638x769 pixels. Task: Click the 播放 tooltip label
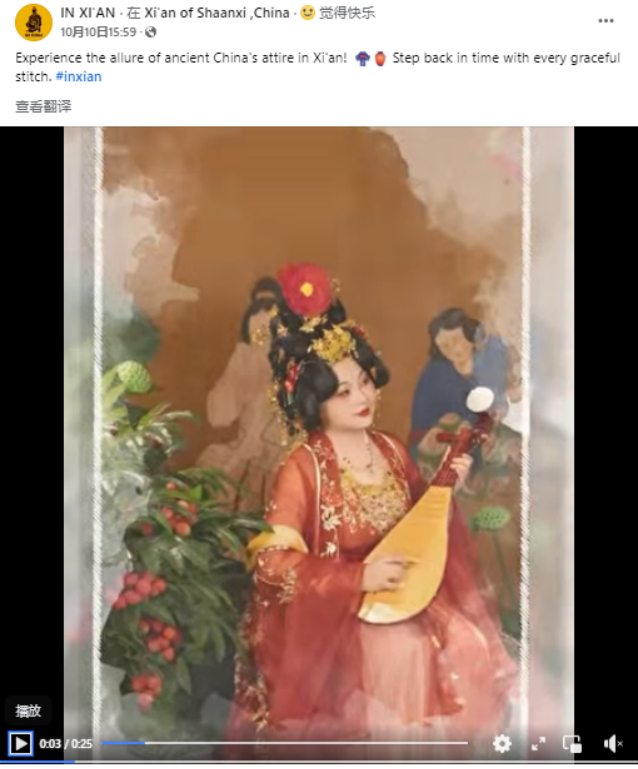28,711
